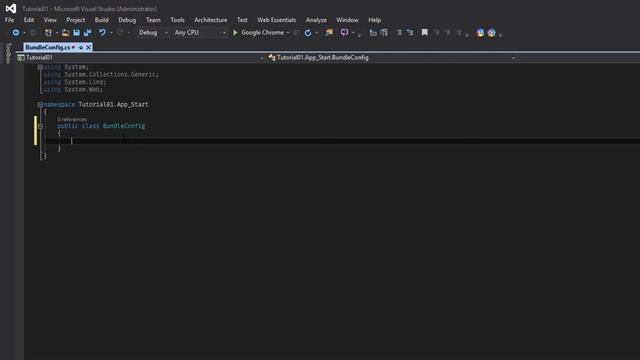Click the blue Refresh browser icon
The width and height of the screenshot is (640, 360).
pyautogui.click(x=308, y=33)
